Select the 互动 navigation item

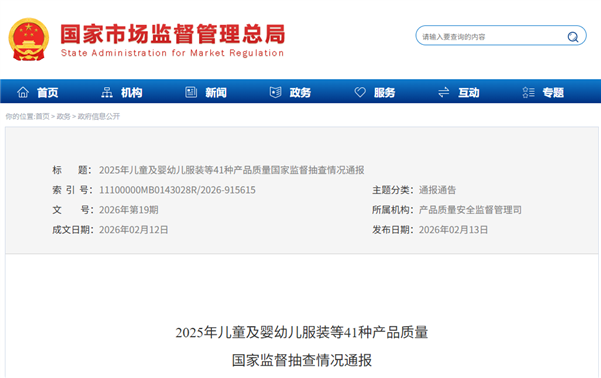coord(469,92)
